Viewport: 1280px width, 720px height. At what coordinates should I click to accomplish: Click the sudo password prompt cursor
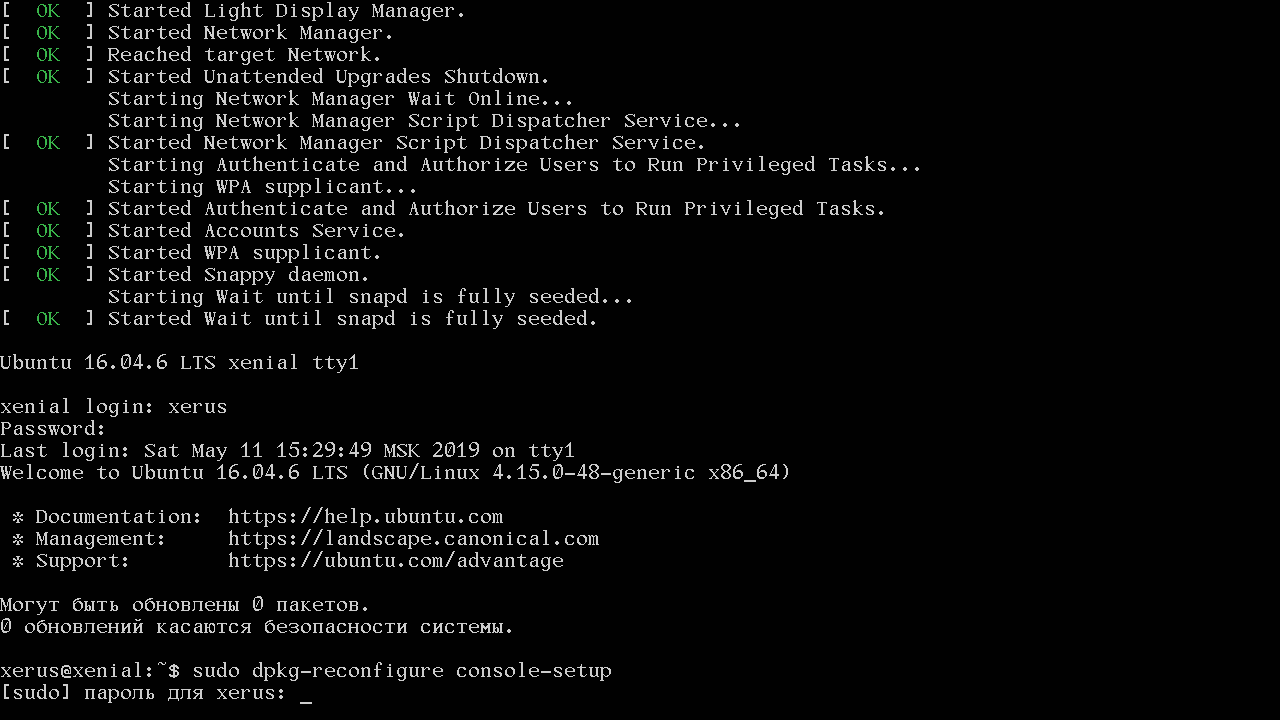(306, 694)
